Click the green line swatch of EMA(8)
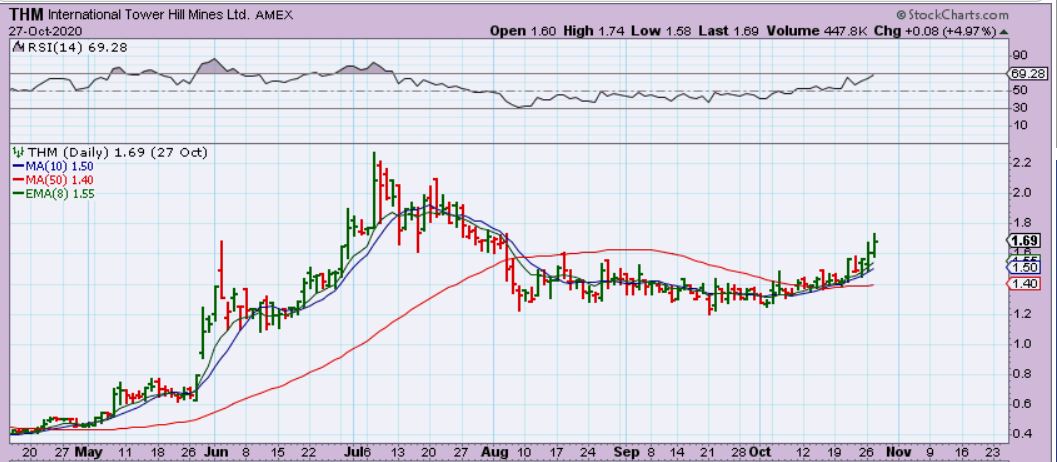Screen dimensions: 1057x462 coord(18,194)
